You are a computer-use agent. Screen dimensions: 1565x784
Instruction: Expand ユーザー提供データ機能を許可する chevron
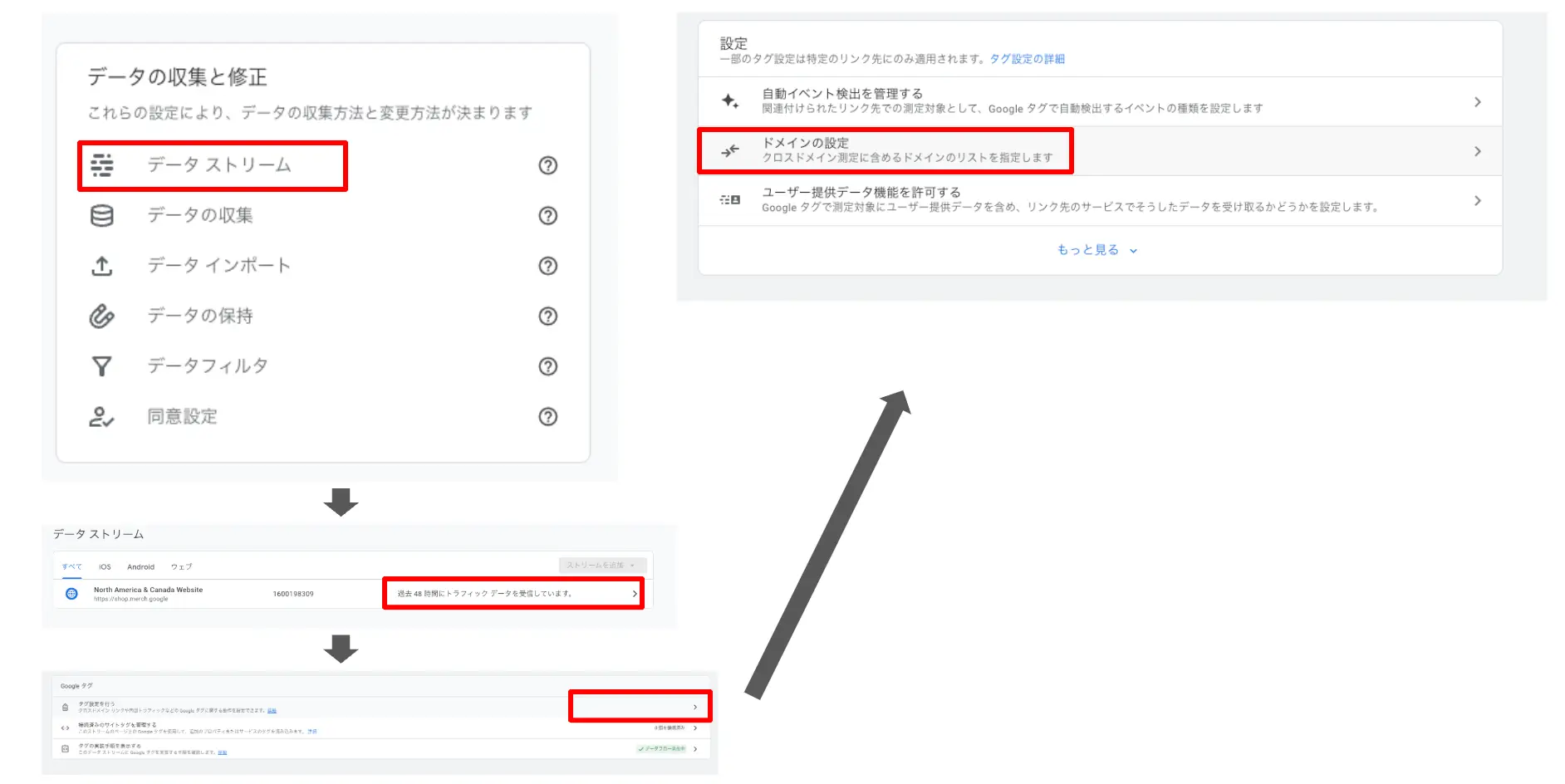1477,201
